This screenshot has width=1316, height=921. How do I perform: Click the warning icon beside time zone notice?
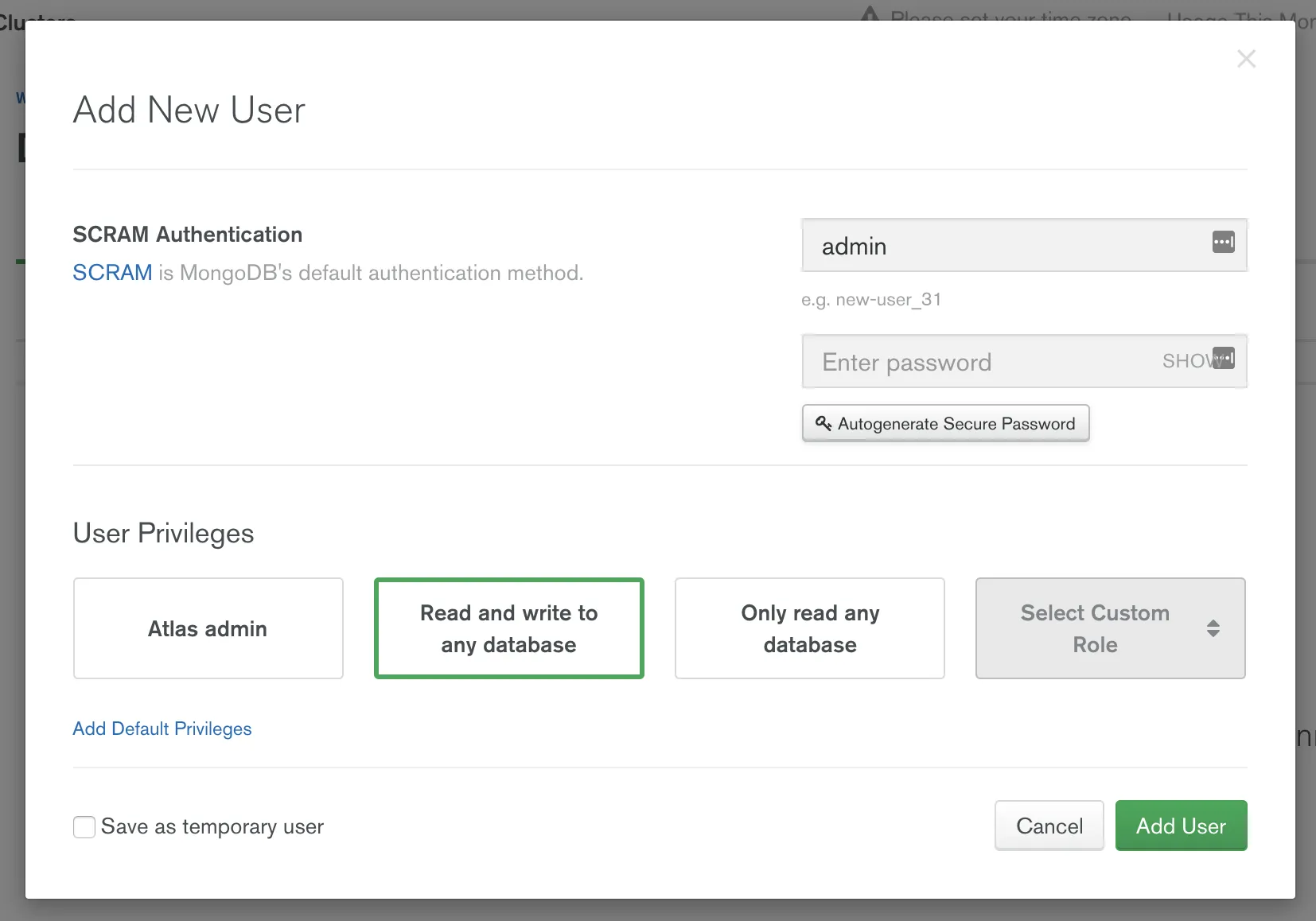[x=870, y=14]
